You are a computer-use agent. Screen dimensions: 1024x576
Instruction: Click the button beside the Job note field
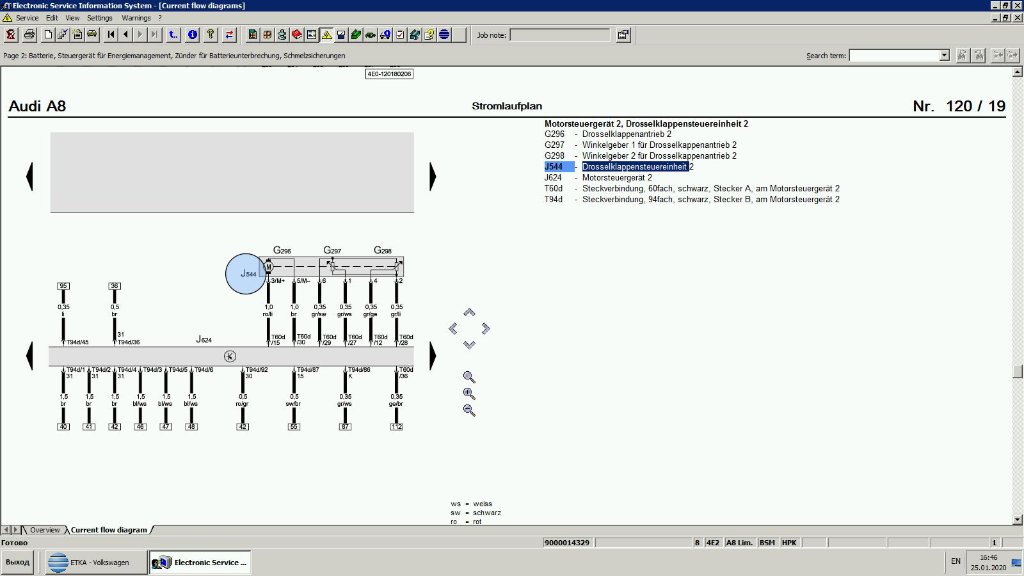coord(623,35)
